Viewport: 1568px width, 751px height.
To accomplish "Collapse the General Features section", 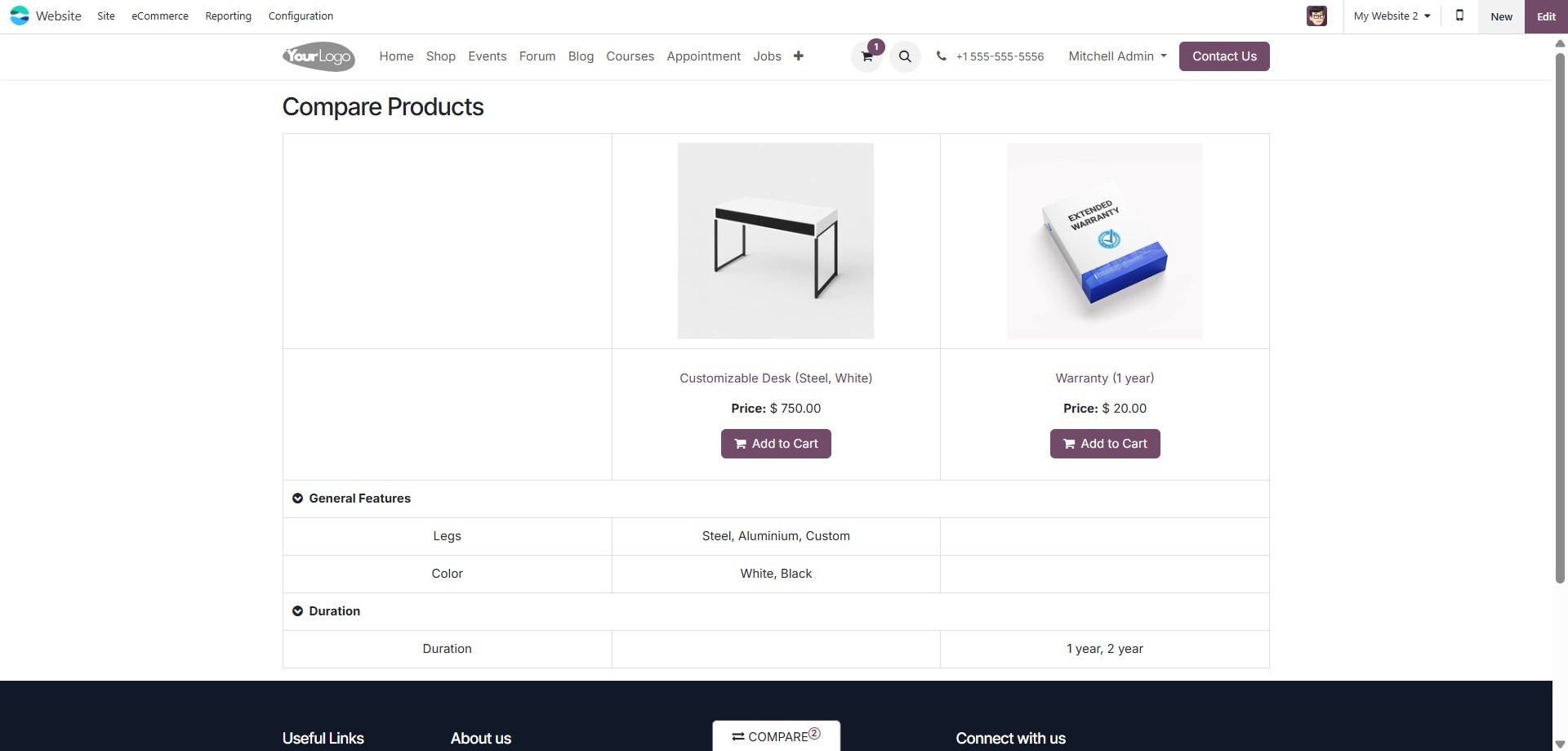I will (297, 498).
